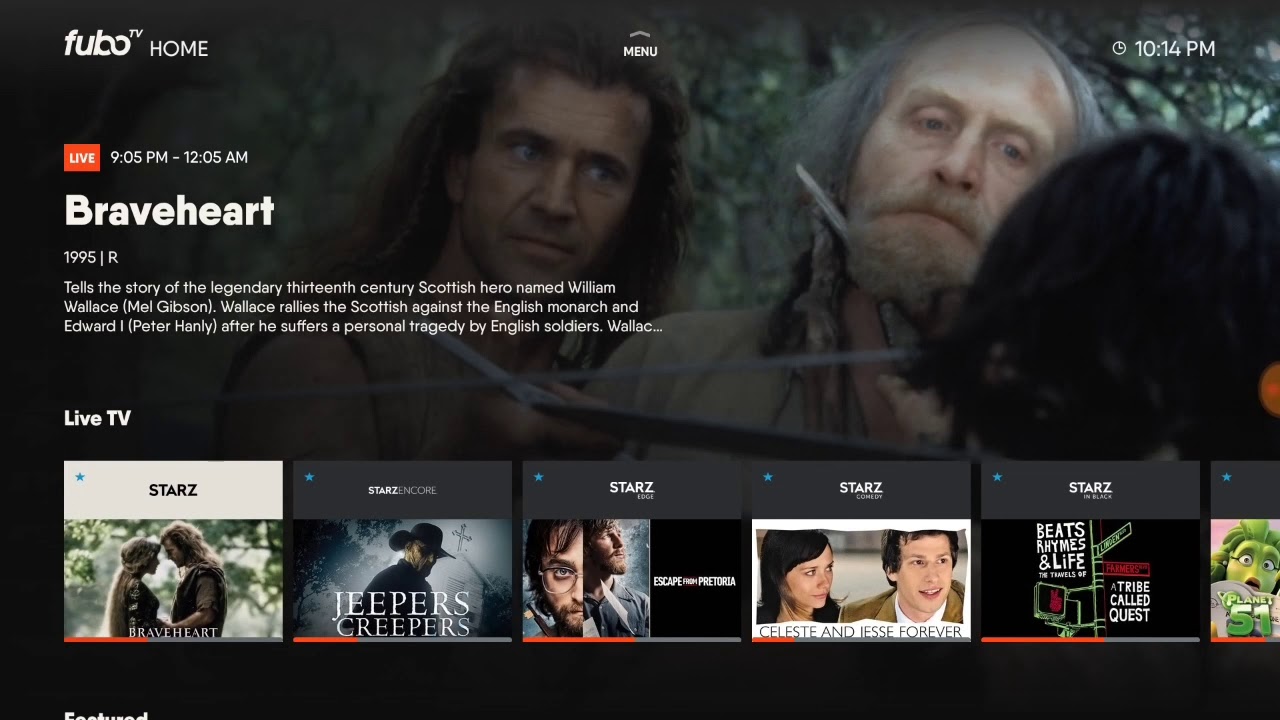1280x720 pixels.
Task: Click the STARZ ENCORE channel logo
Action: 402,490
